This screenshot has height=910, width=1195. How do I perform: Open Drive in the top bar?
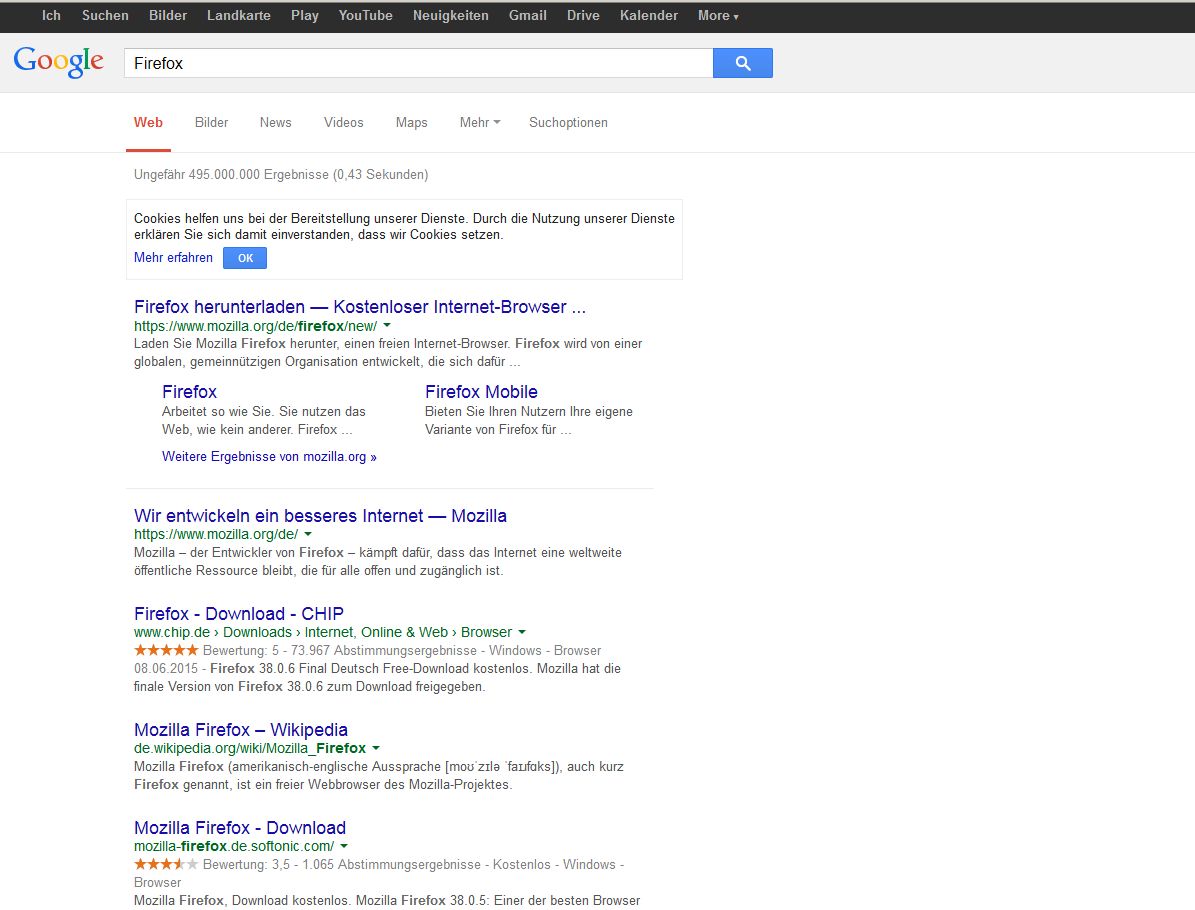[583, 15]
